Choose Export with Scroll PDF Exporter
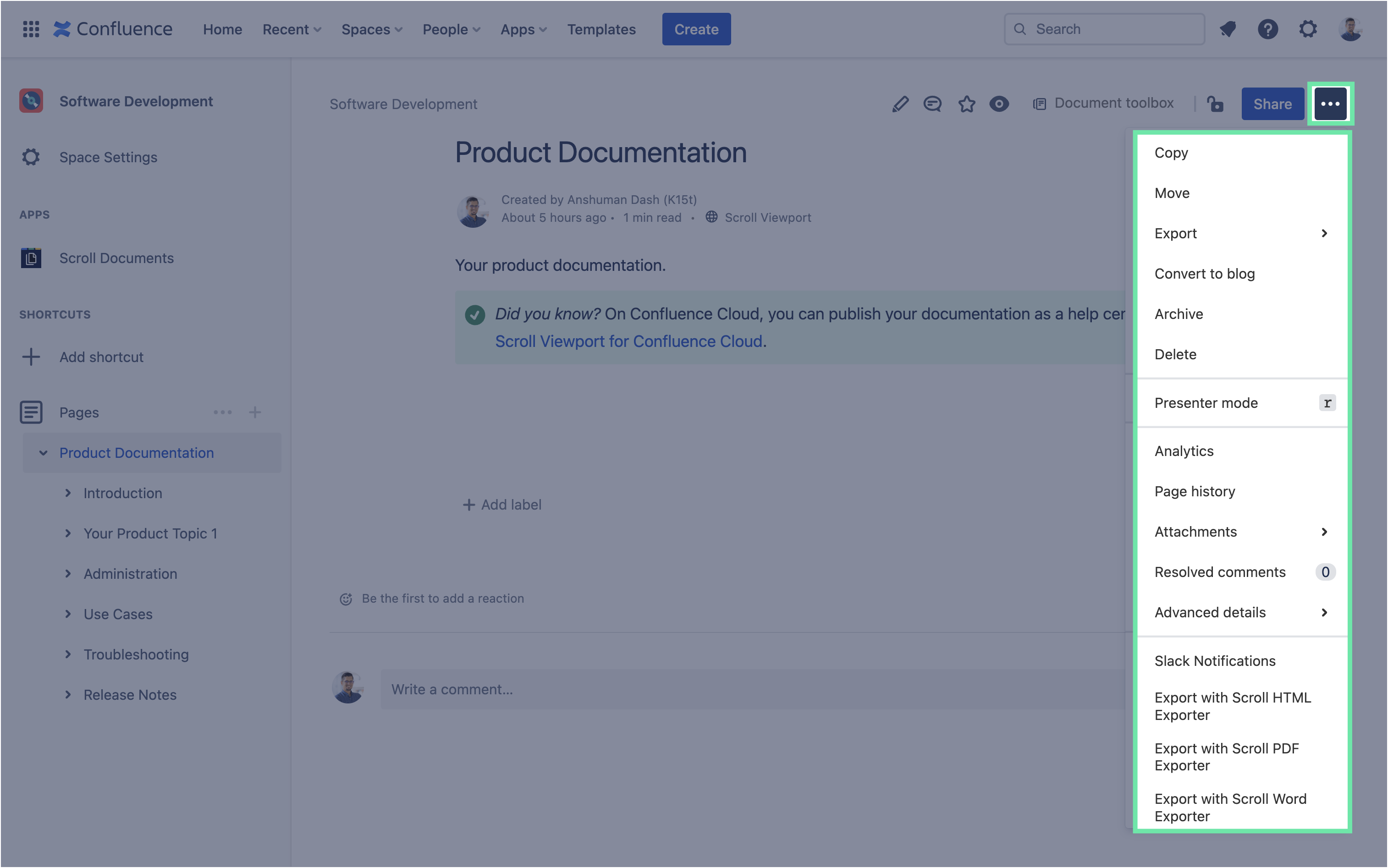 click(1226, 757)
